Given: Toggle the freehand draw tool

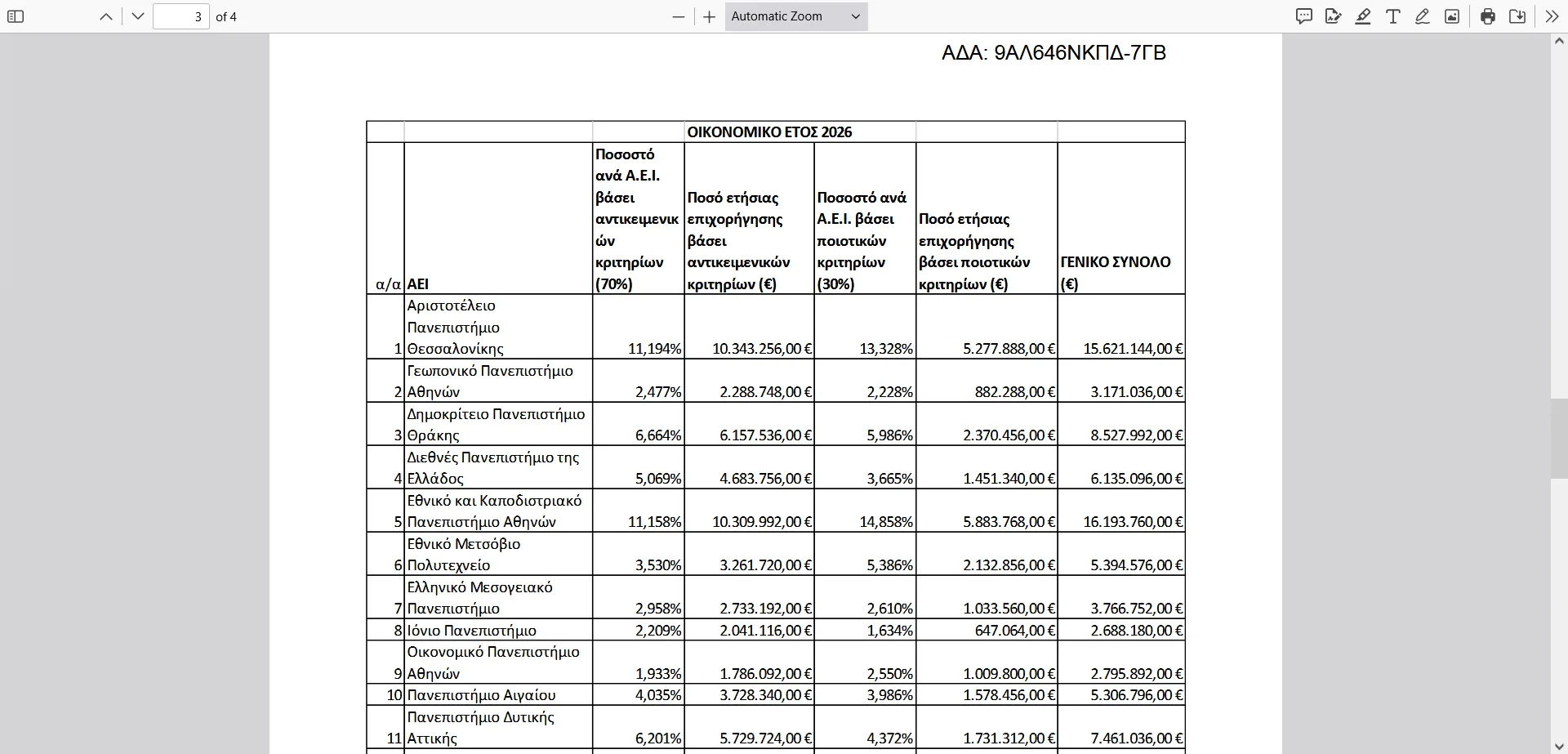Looking at the screenshot, I should [1423, 16].
